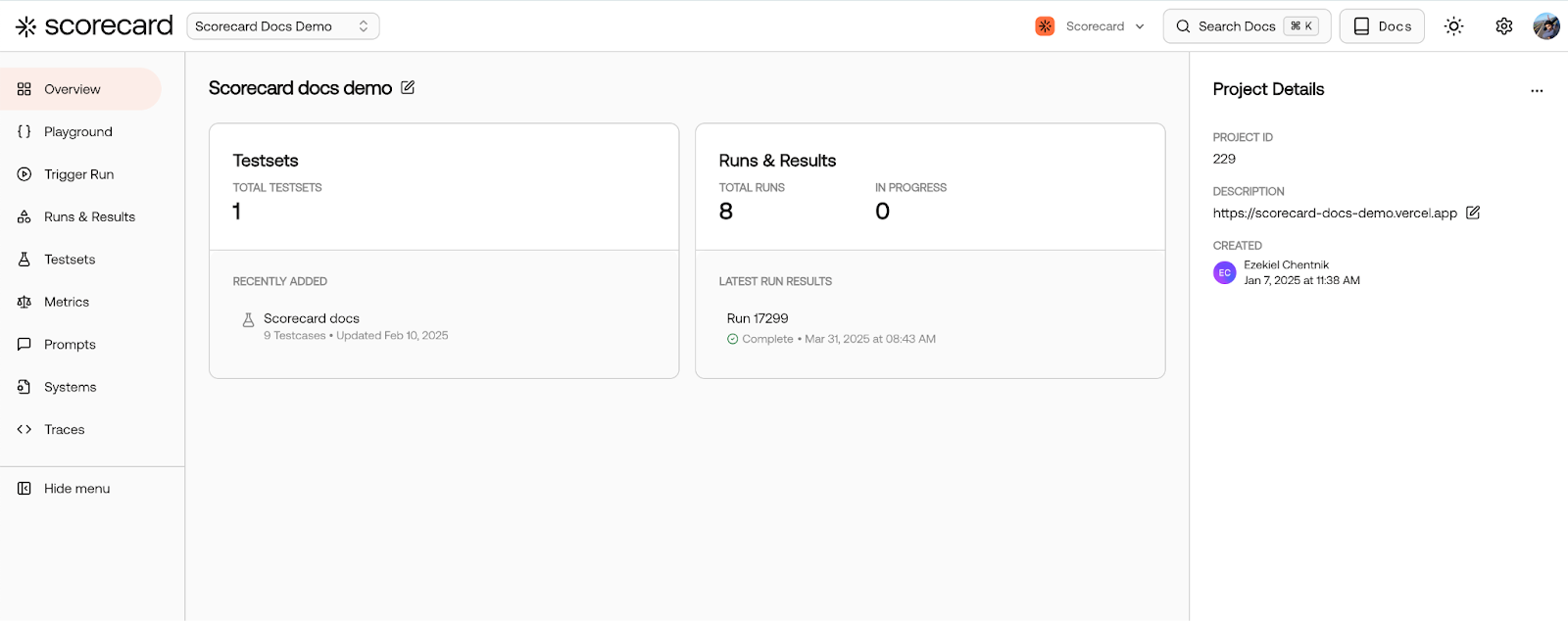Click the total testsets count 1
This screenshot has height=621, width=1568.
pyautogui.click(x=236, y=211)
